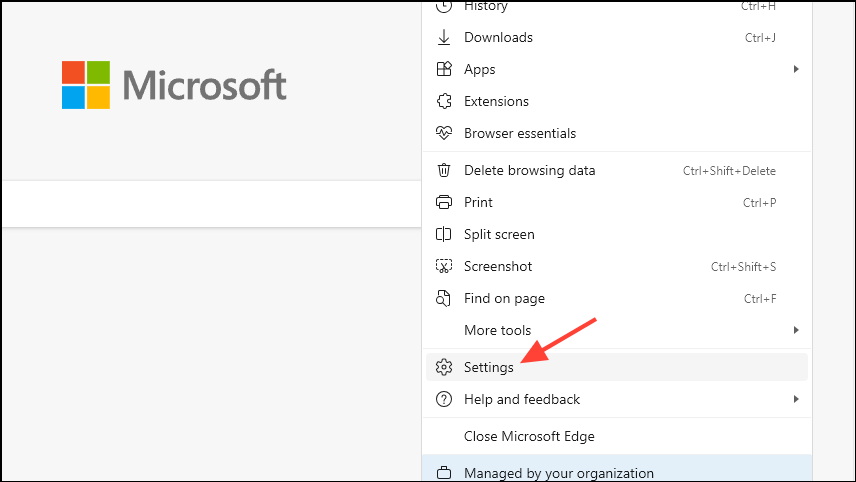The height and width of the screenshot is (482, 856).
Task: Click the Microsoft logo
Action: pyautogui.click(x=174, y=86)
